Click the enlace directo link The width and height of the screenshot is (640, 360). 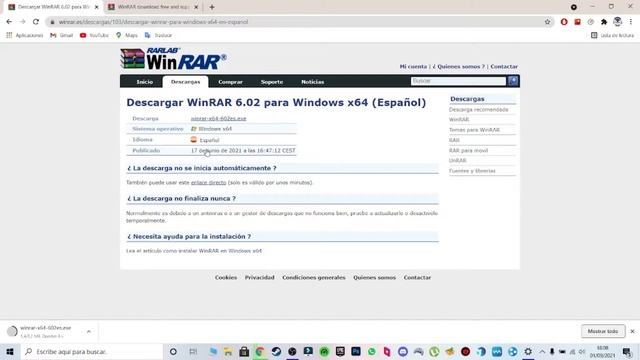click(x=209, y=182)
